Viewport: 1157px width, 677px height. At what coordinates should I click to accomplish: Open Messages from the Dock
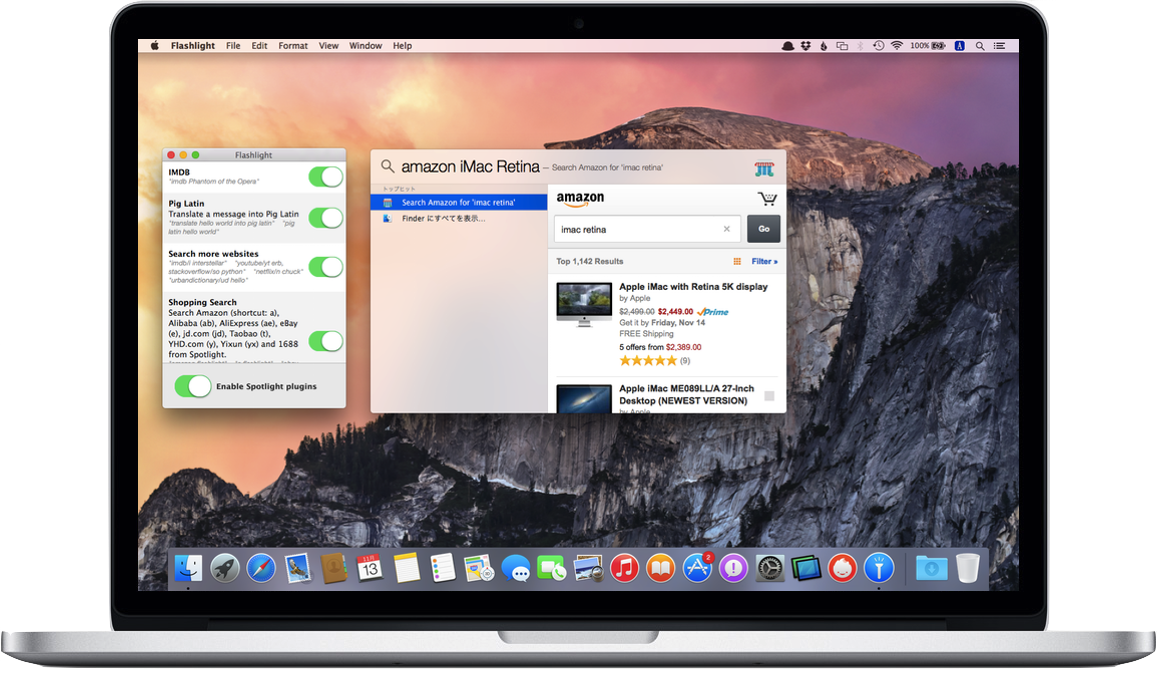pos(515,569)
